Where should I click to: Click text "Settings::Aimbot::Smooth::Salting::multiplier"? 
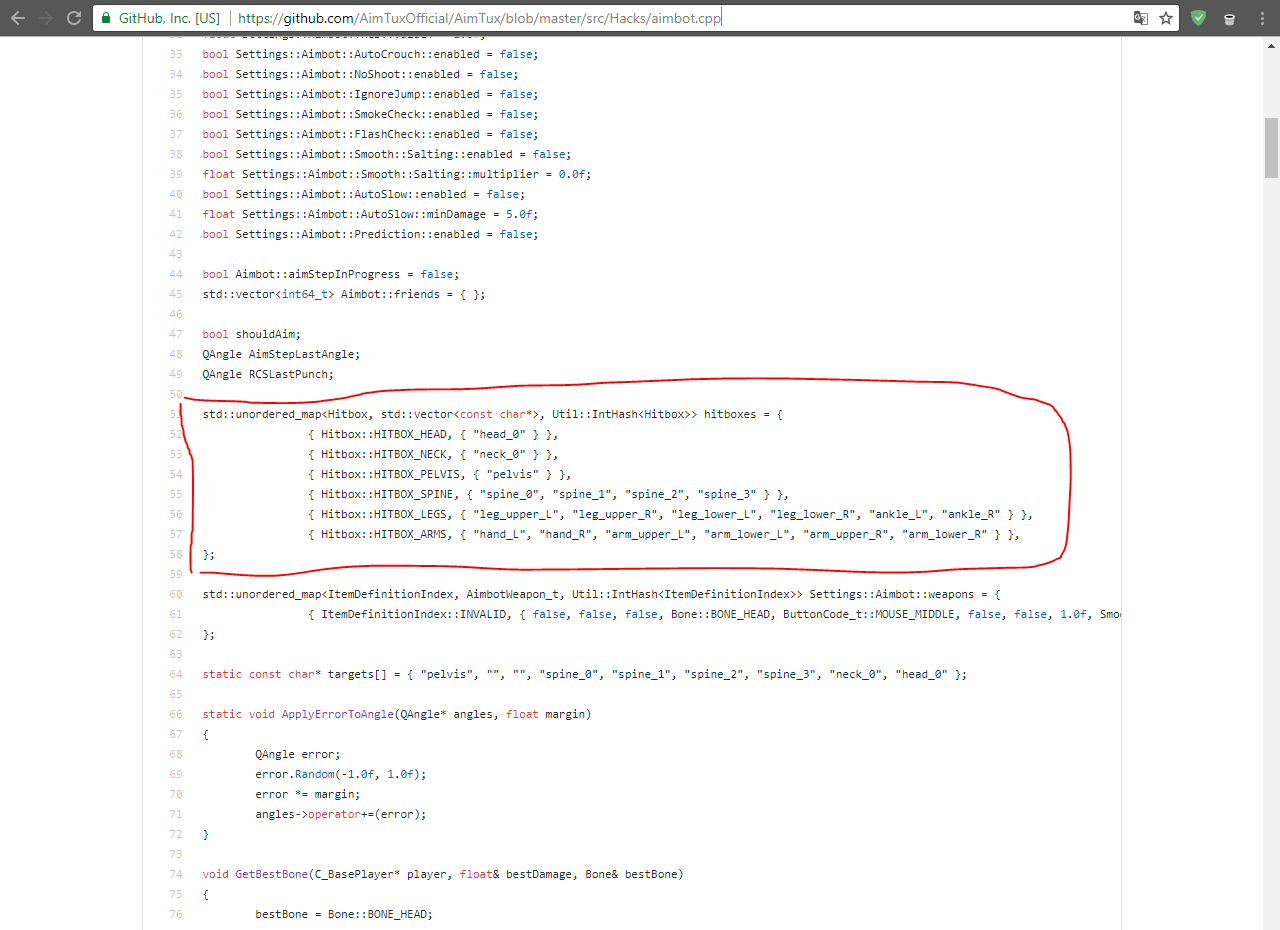point(390,174)
